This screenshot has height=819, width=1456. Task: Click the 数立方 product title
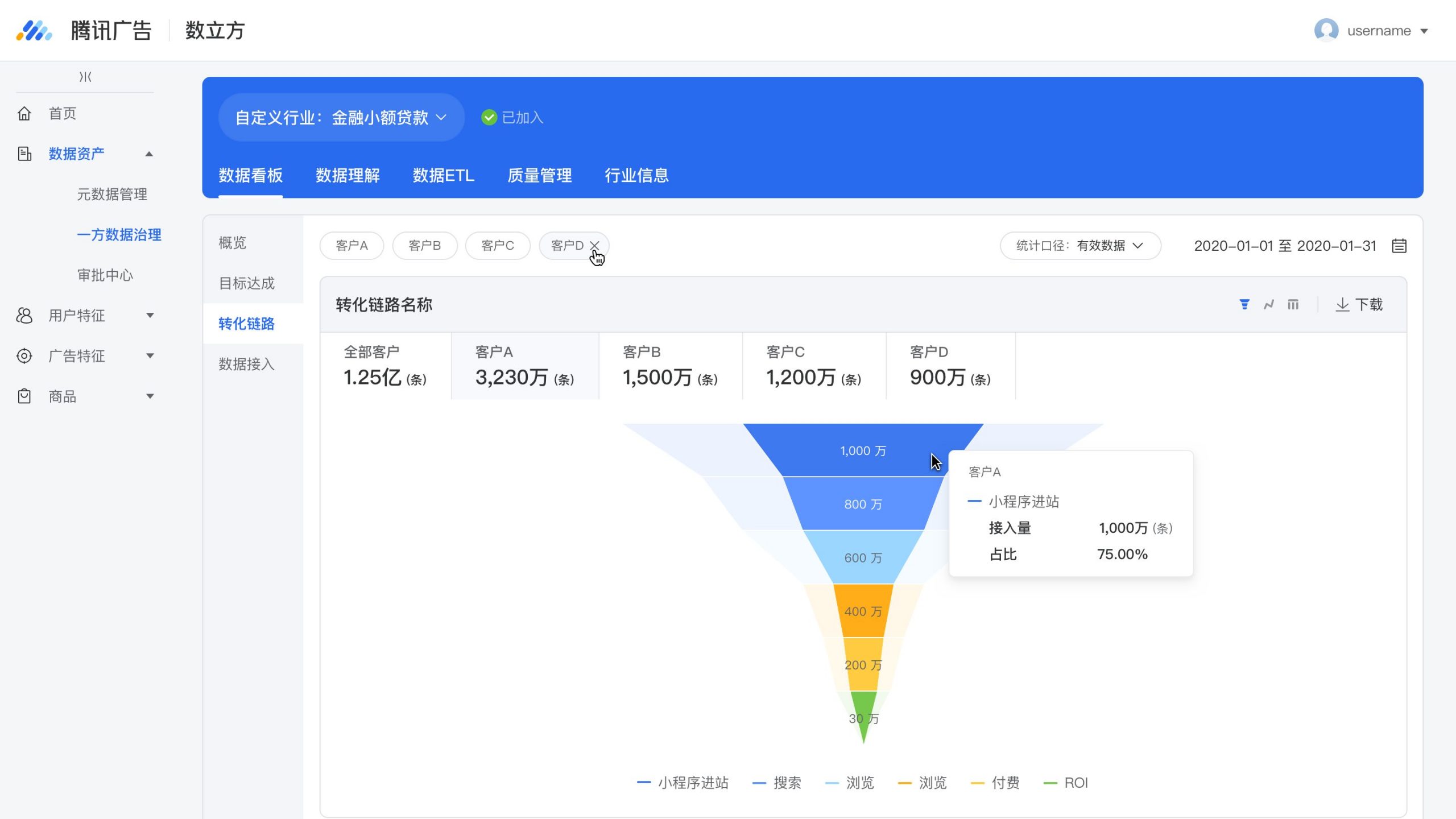pos(215,31)
